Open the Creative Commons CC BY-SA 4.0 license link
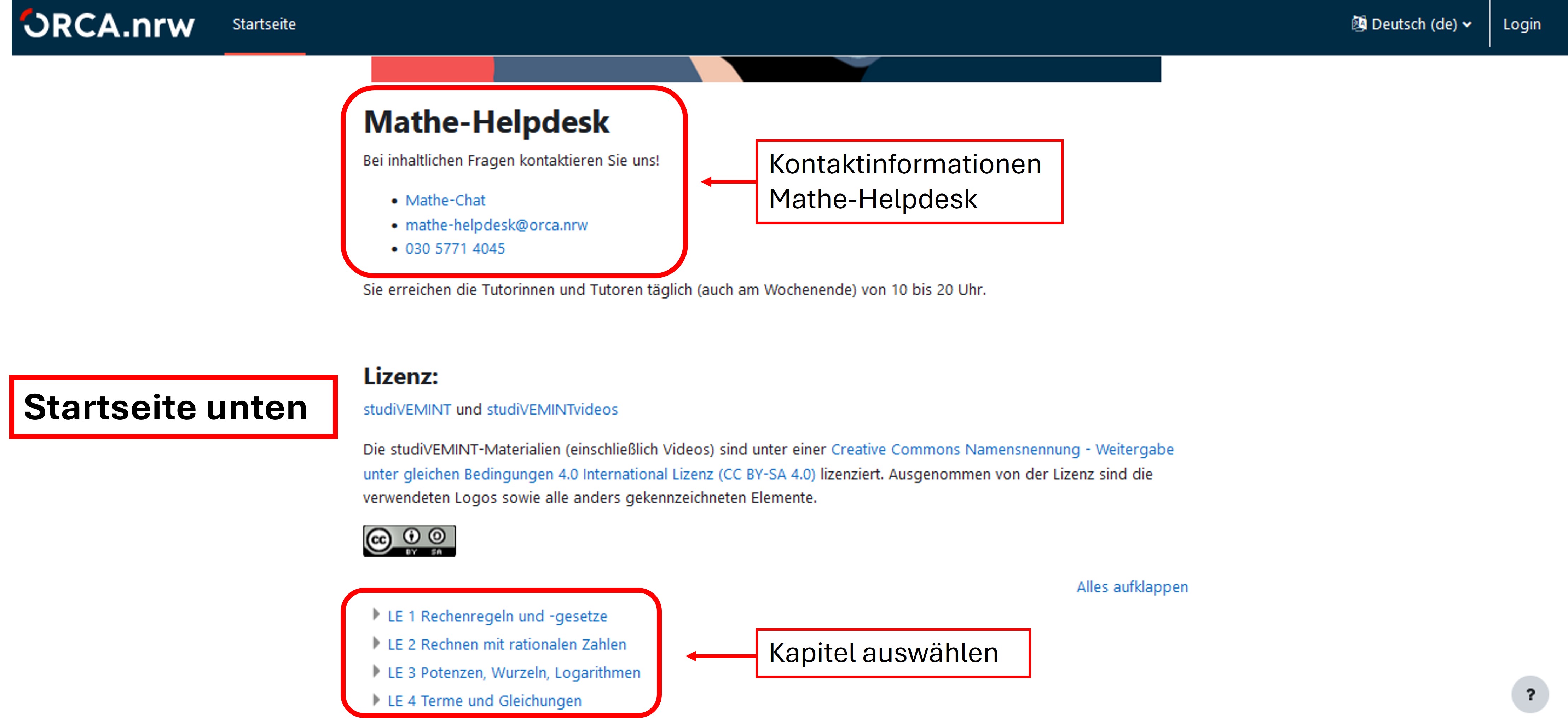 pos(768,461)
